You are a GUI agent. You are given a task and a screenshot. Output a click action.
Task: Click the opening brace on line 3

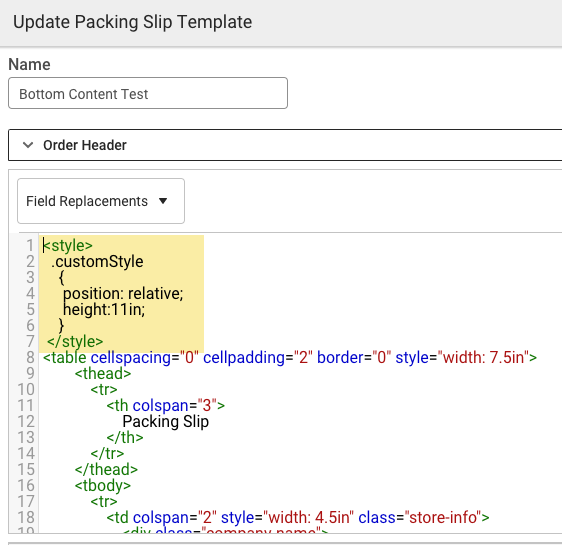click(x=62, y=278)
